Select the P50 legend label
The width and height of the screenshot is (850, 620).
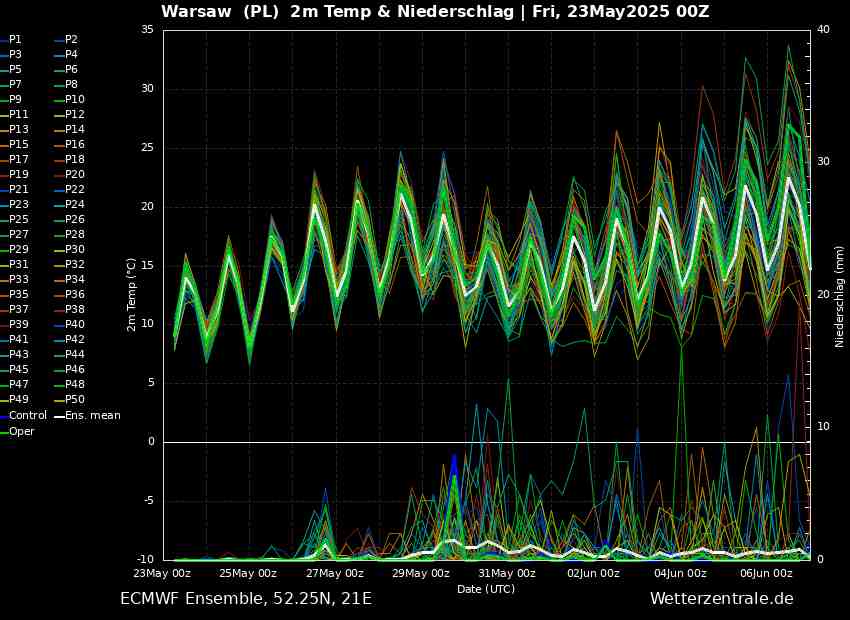[x=74, y=399]
